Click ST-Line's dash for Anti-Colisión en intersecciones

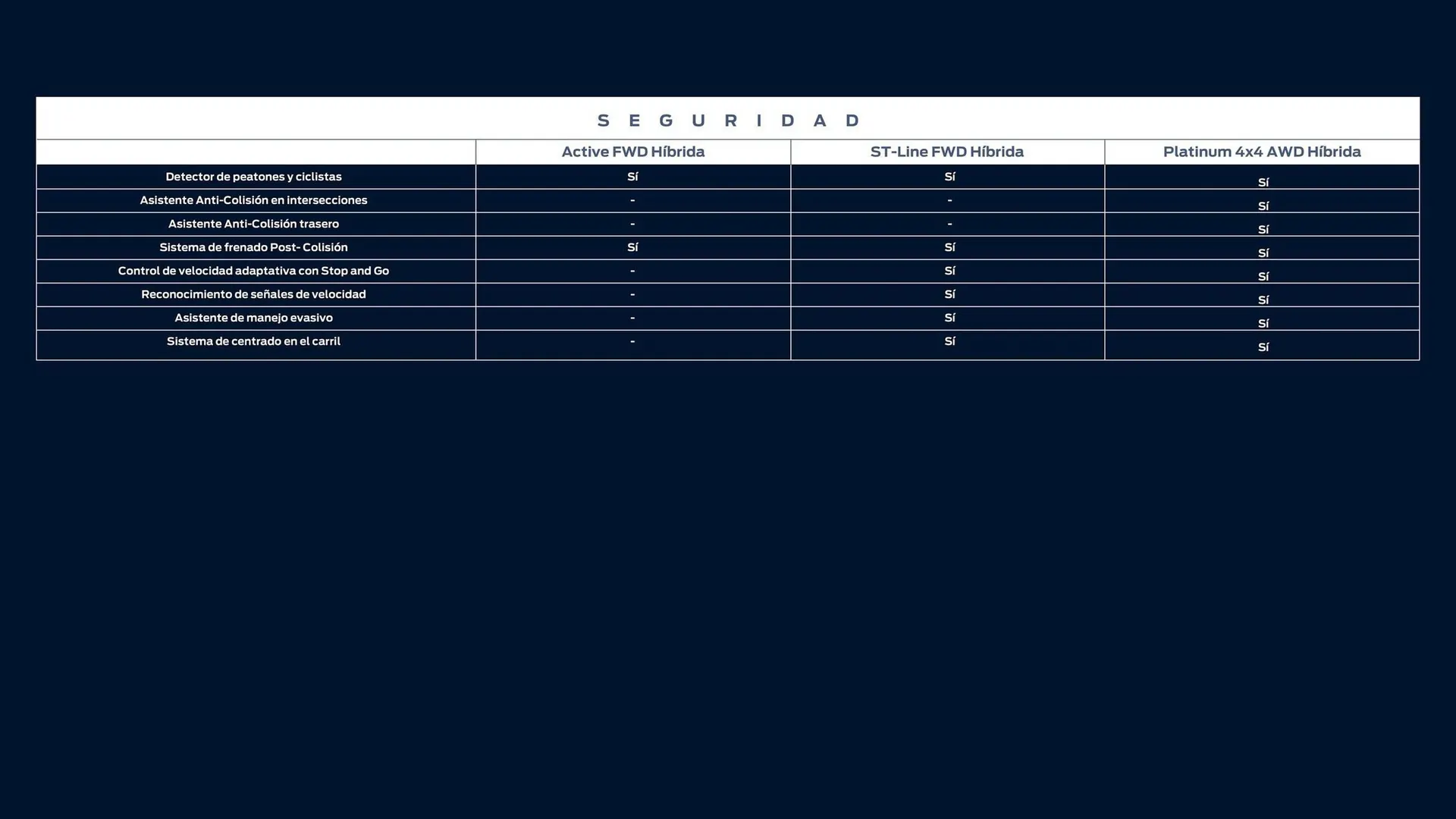(x=949, y=200)
